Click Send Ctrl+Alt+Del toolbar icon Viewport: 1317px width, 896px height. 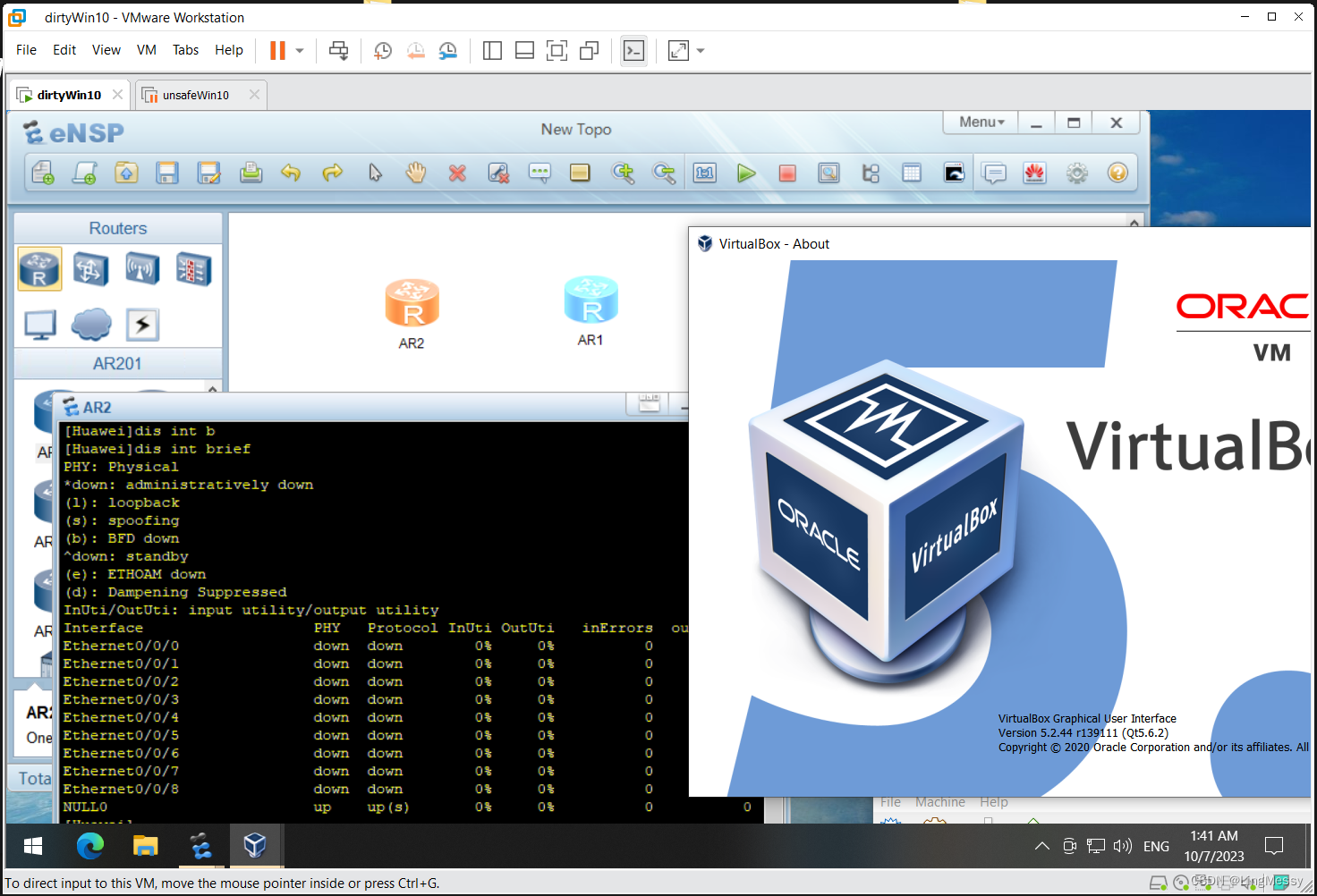pos(338,50)
